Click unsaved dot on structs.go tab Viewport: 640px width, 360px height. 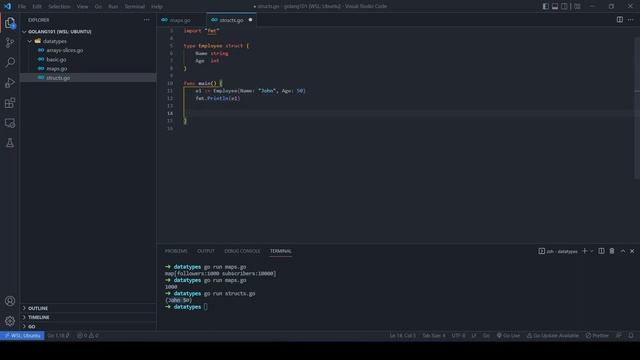[250, 20]
